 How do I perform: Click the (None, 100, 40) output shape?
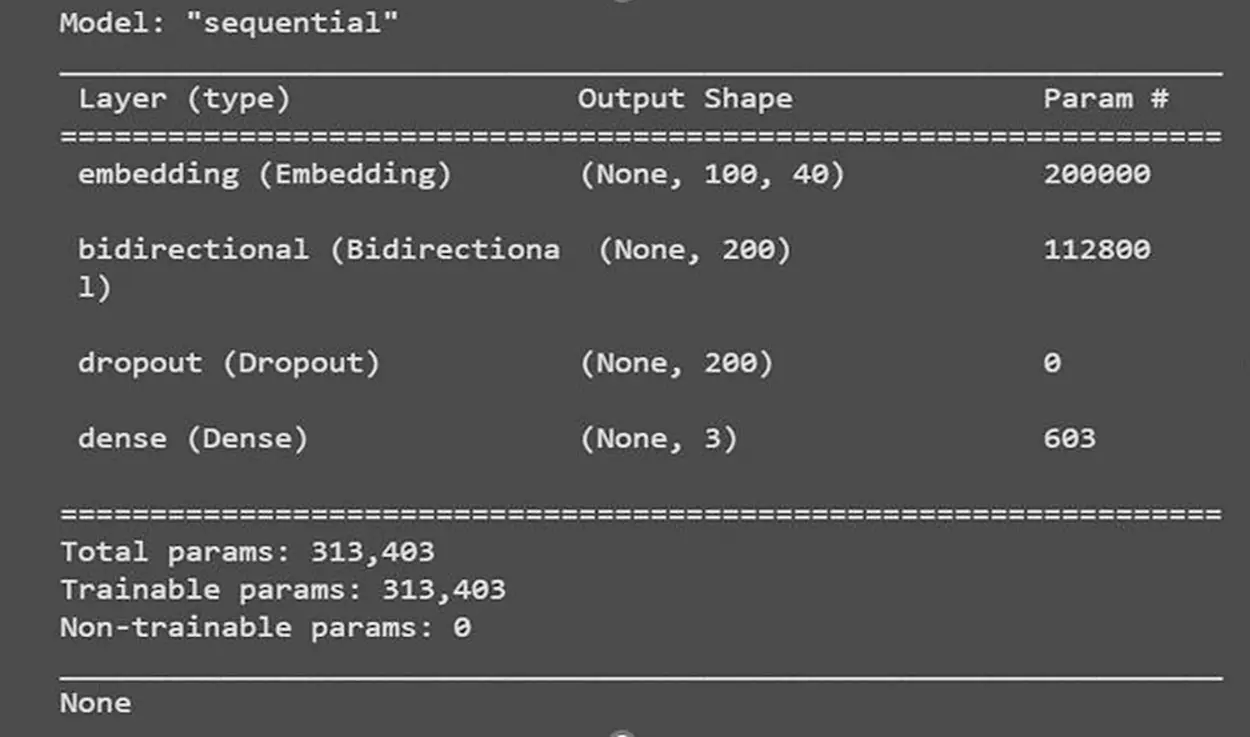tap(712, 175)
